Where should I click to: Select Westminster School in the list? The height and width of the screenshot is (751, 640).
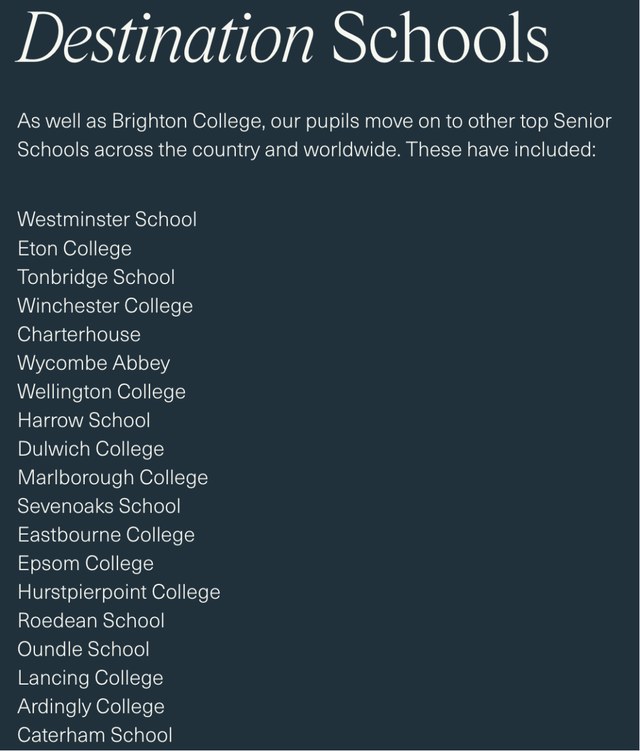[107, 219]
